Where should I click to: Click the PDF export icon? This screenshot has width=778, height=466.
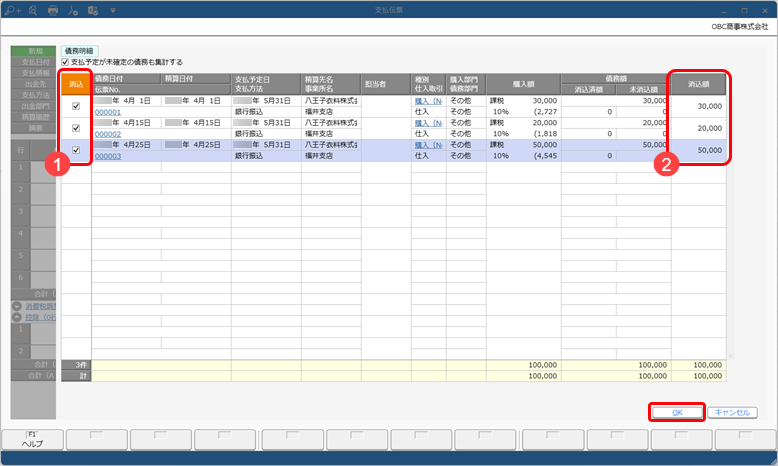[73, 10]
